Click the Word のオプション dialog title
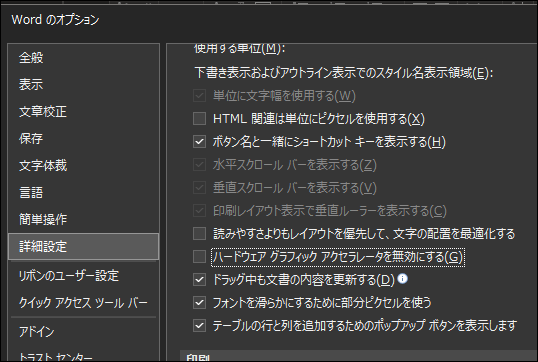This screenshot has height=362, width=538. [x=55, y=20]
